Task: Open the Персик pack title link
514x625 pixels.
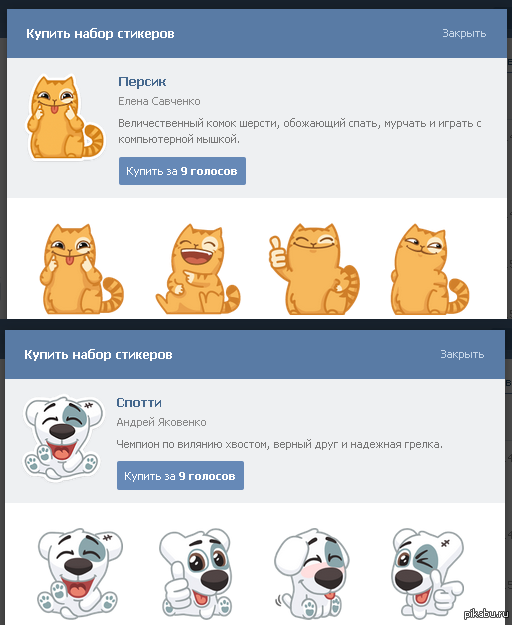Action: 142,82
